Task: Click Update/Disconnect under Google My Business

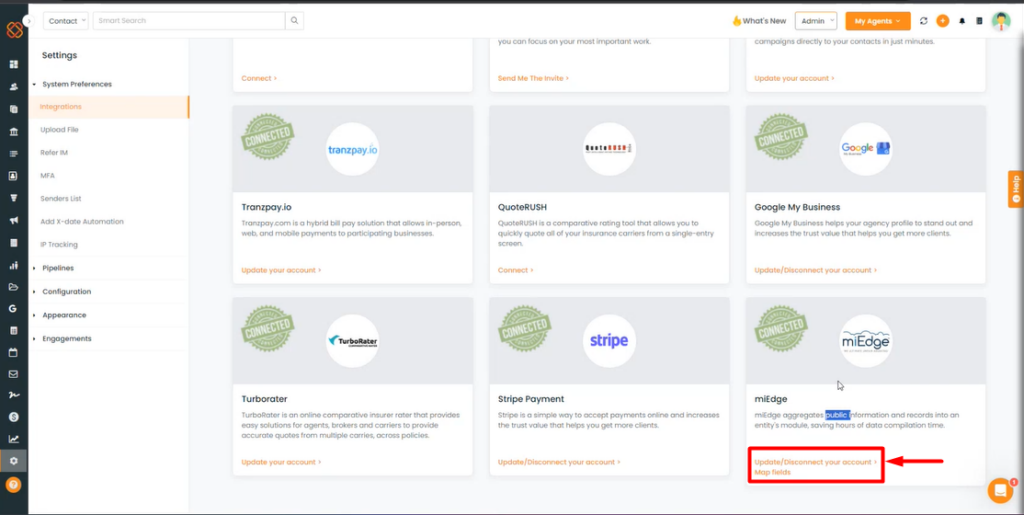Action: 815,270
